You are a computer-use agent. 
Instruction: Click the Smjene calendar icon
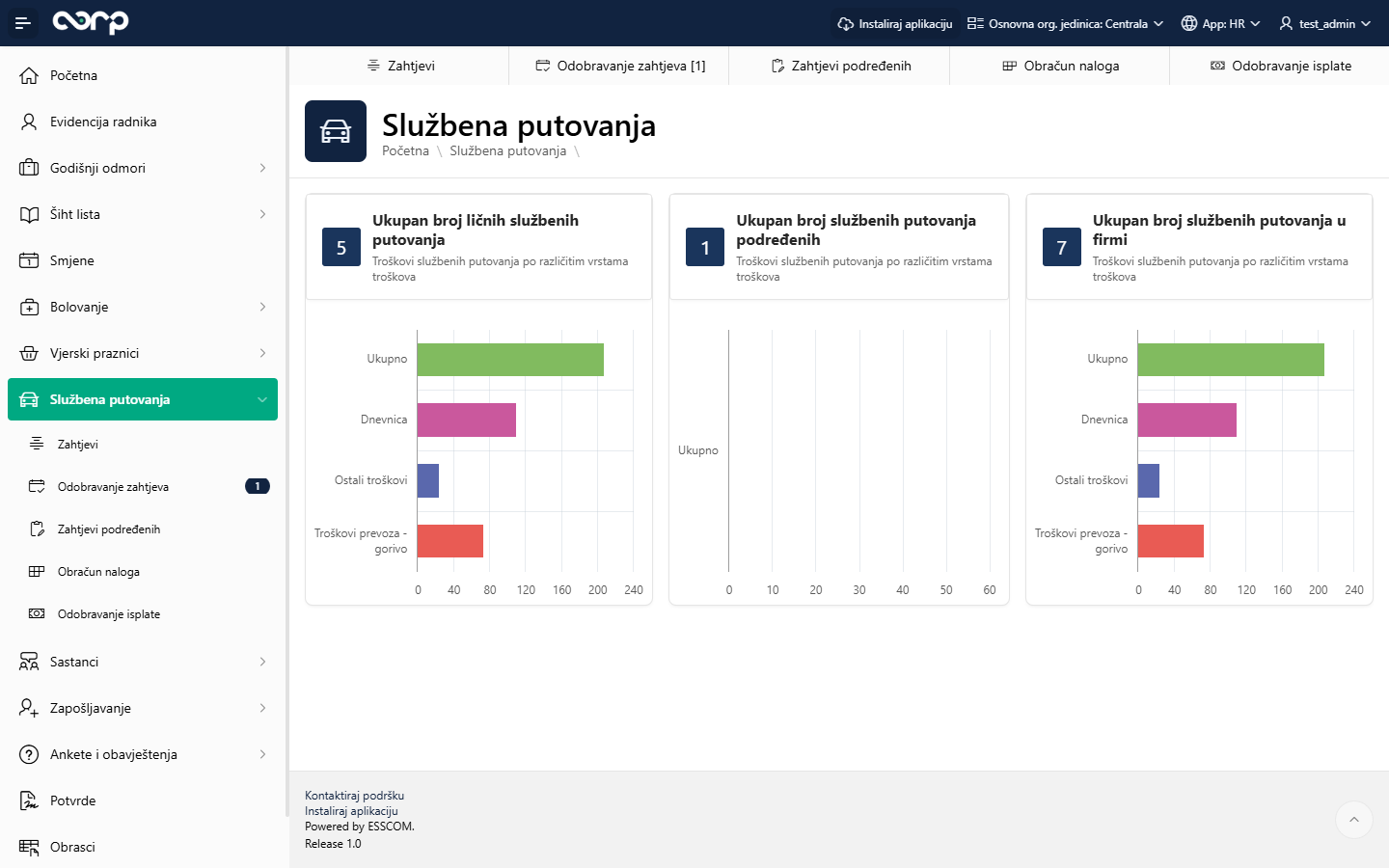coord(29,260)
